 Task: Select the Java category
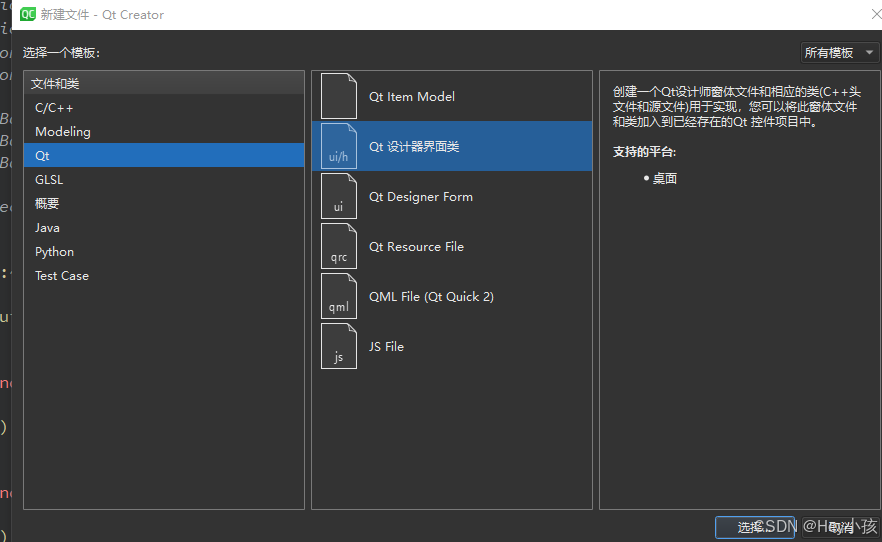pos(164,228)
